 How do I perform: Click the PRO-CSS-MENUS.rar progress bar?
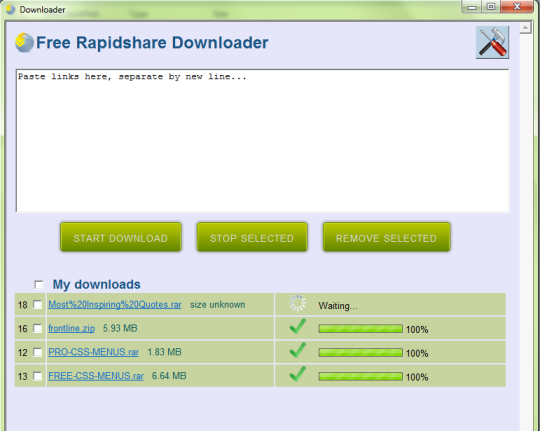tap(361, 352)
